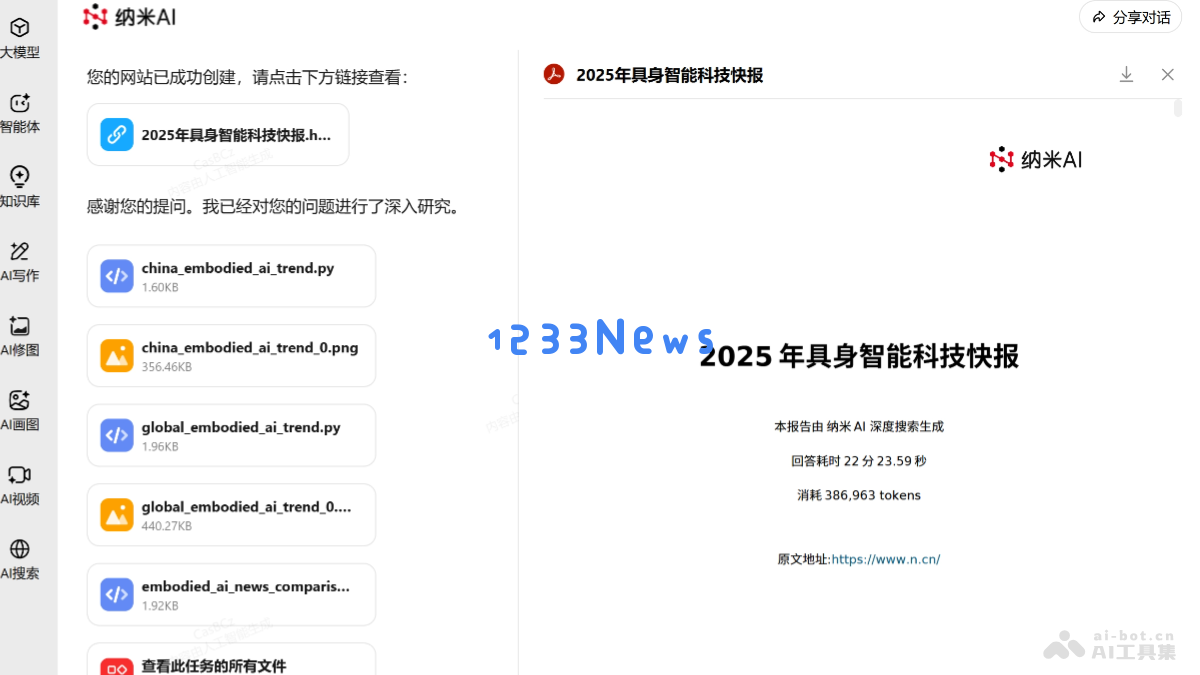The height and width of the screenshot is (675, 1200).
Task: Open the AI搜索 tool
Action: [x=20, y=560]
